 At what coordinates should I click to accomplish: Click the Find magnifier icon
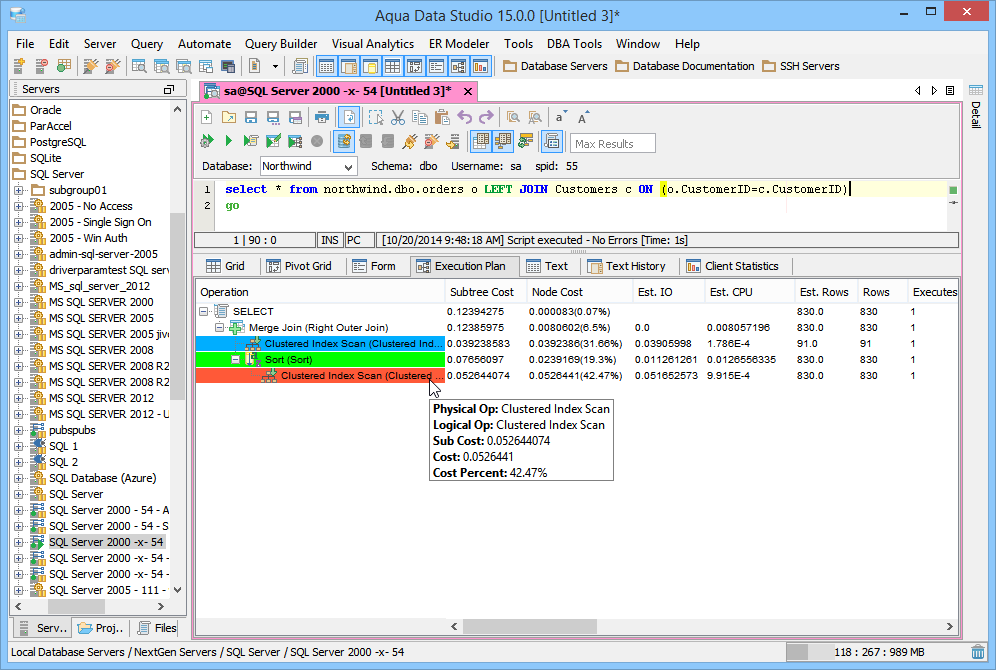pyautogui.click(x=513, y=117)
